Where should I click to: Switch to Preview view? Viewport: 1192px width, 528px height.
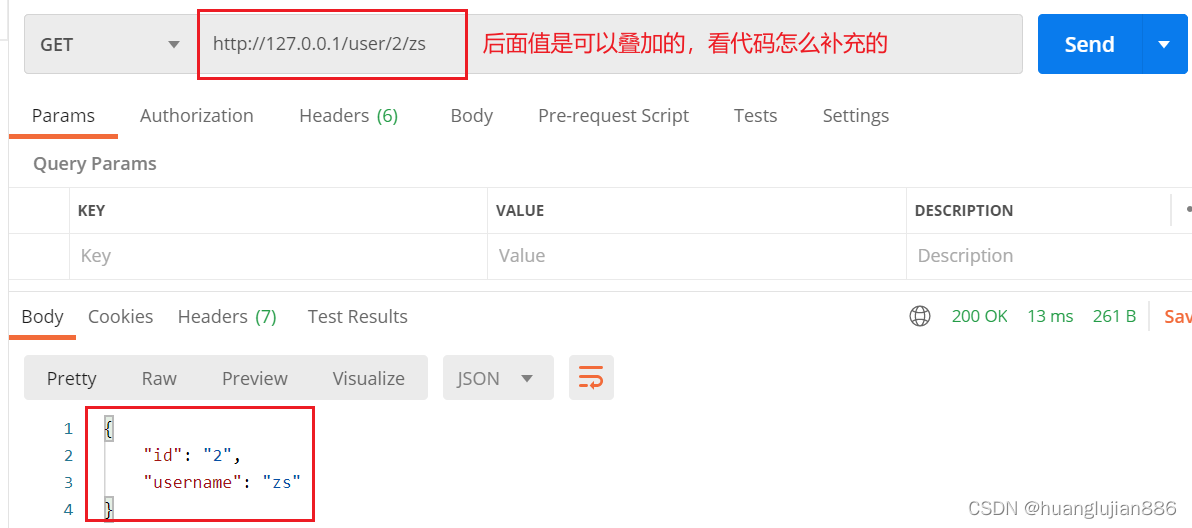click(255, 378)
